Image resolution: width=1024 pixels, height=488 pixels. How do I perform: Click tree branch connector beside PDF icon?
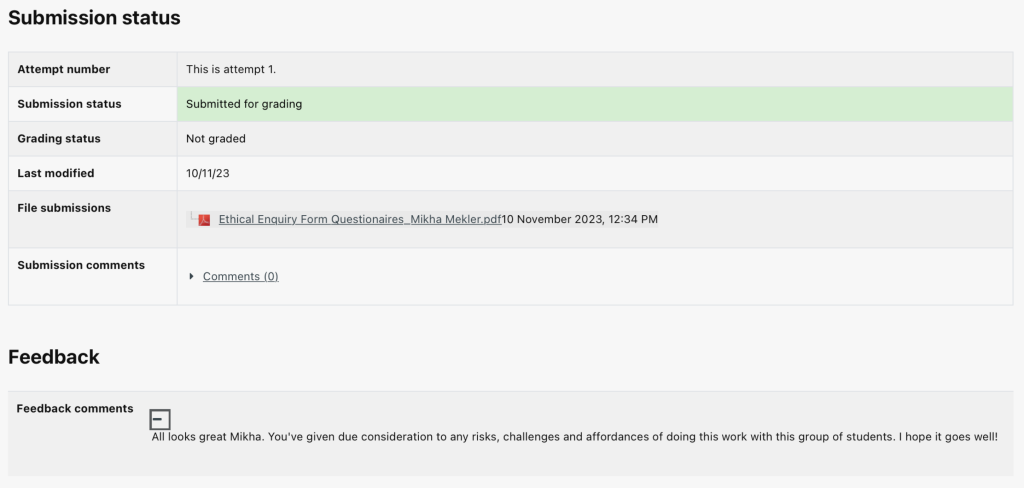(x=191, y=217)
